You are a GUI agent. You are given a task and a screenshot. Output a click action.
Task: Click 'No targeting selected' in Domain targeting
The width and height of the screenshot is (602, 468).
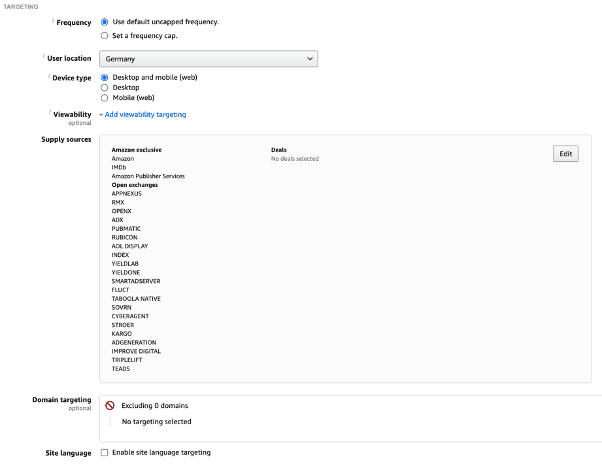[156, 422]
